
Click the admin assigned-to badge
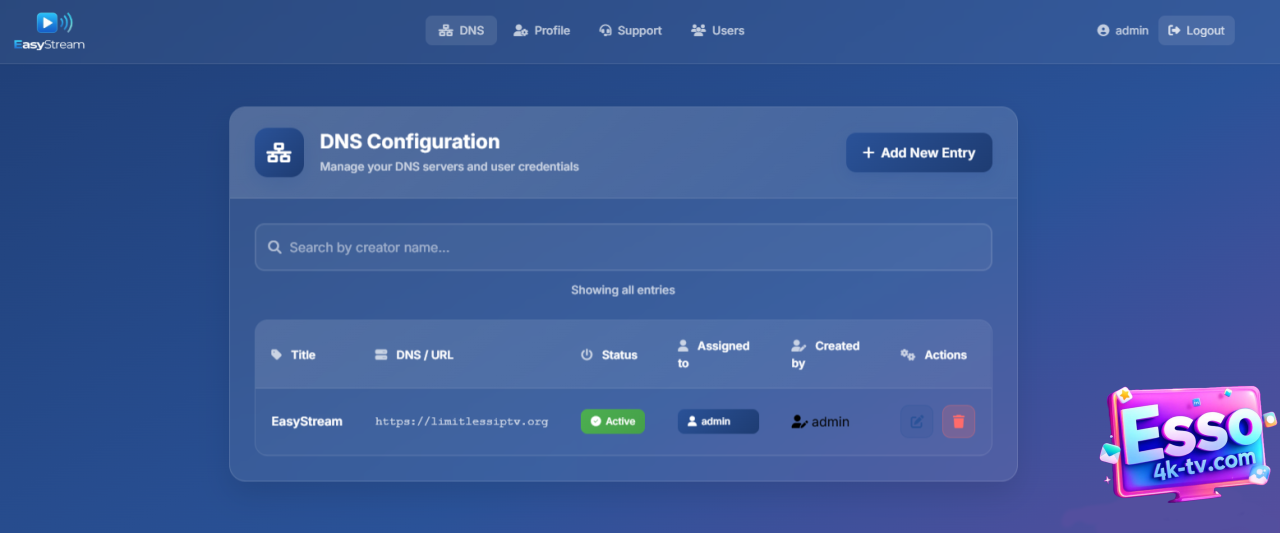(718, 421)
